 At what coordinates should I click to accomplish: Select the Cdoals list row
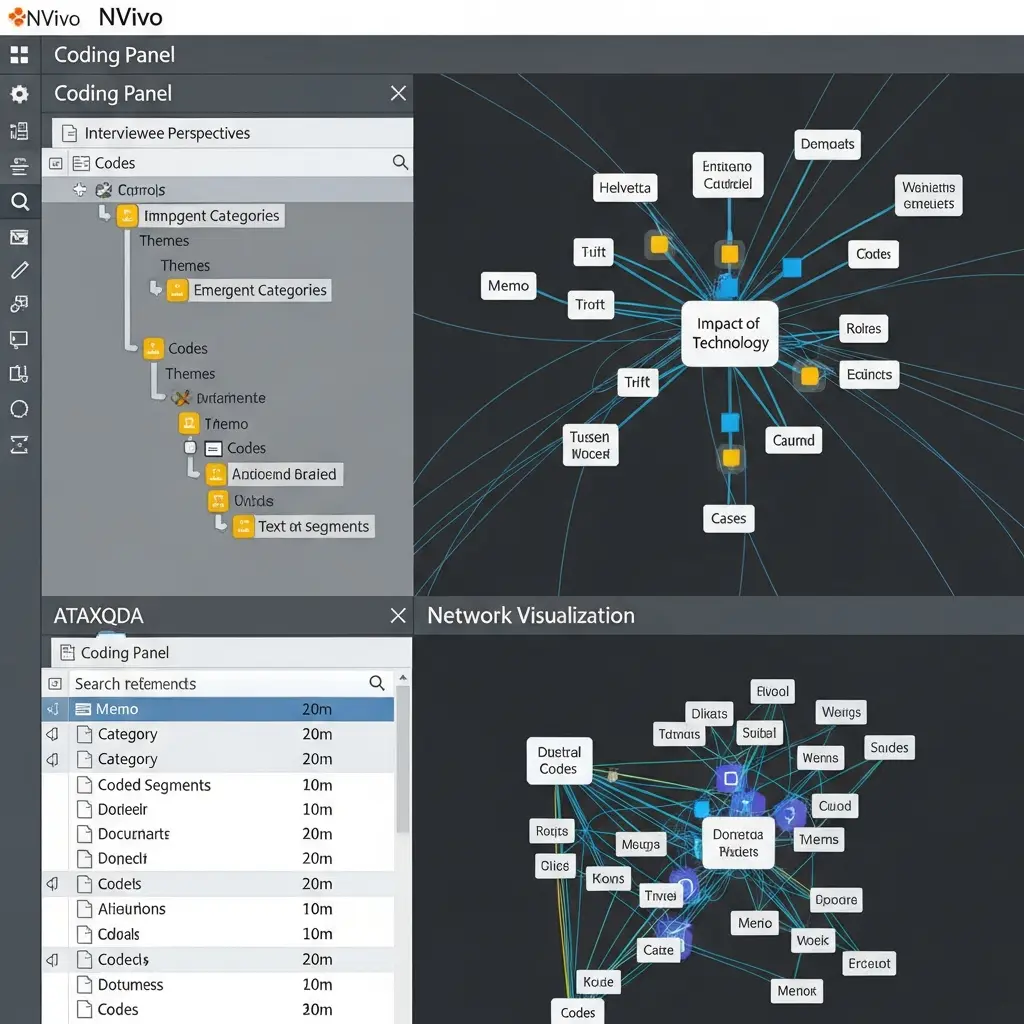pos(218,934)
